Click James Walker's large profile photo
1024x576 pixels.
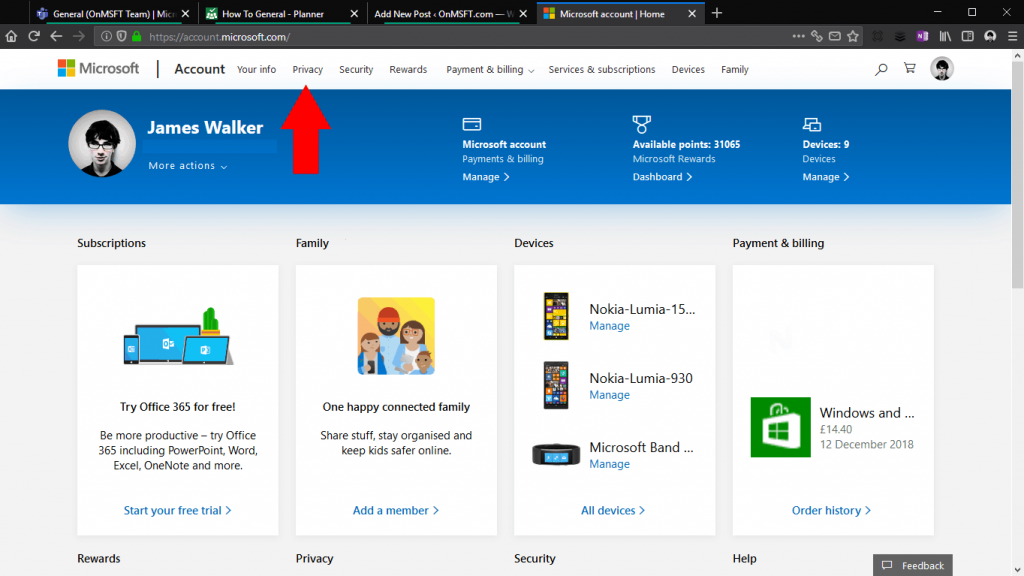tap(102, 143)
